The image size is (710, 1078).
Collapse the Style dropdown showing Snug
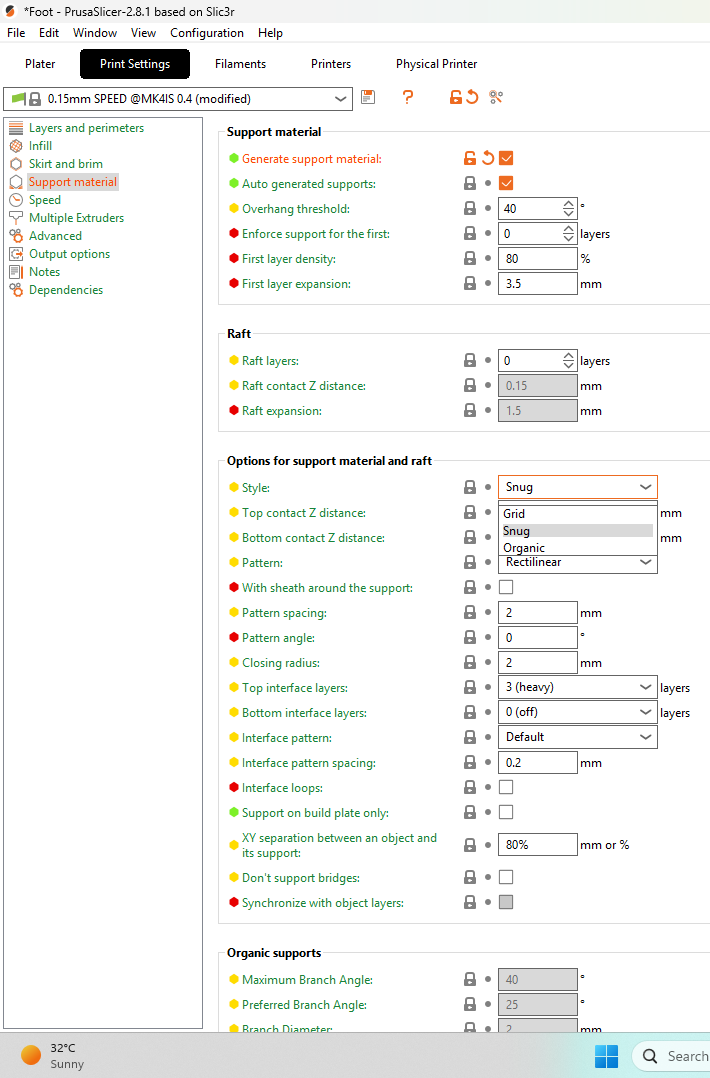tap(577, 487)
